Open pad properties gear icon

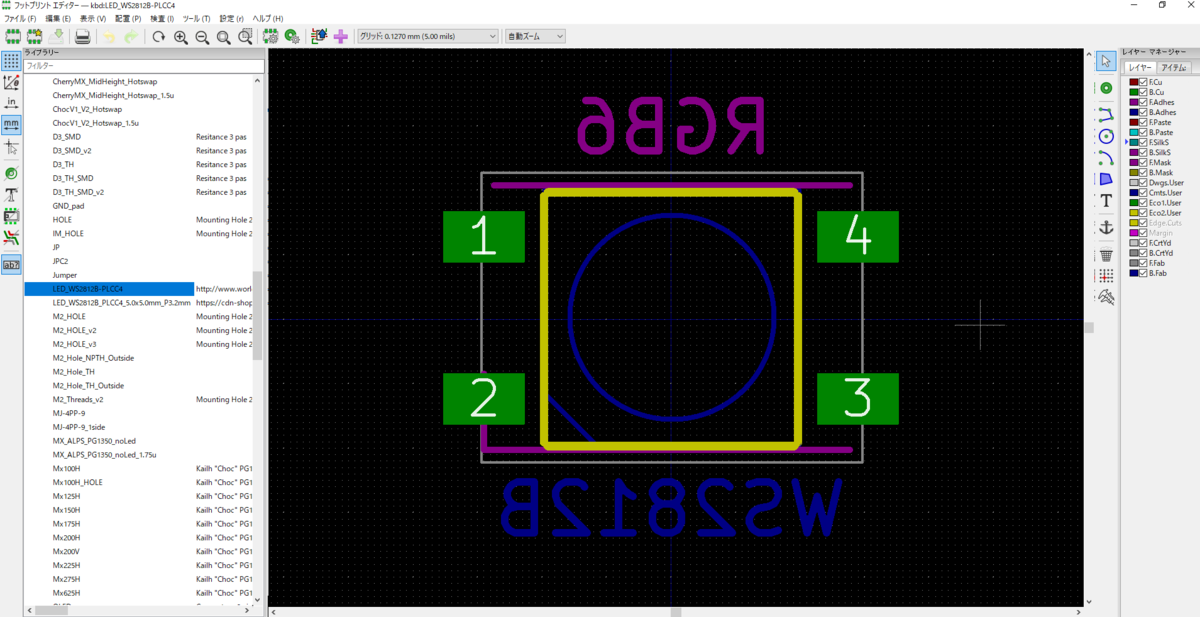point(292,36)
